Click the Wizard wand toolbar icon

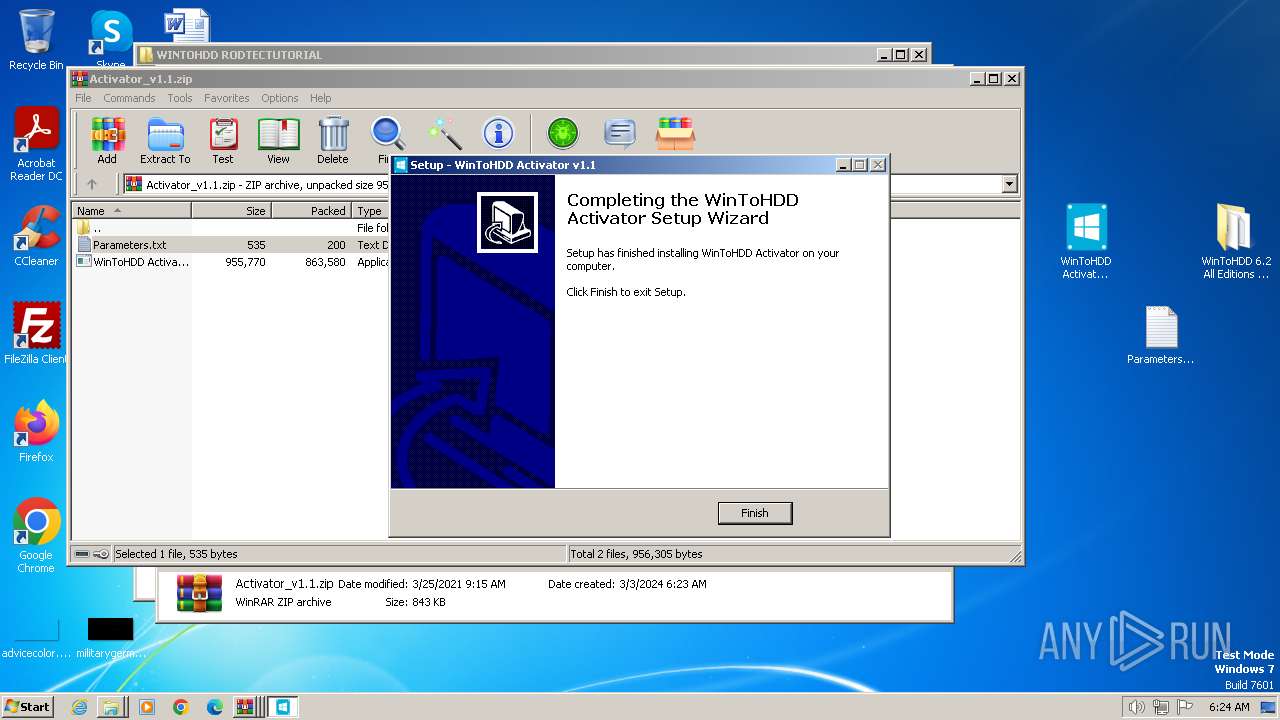[x=444, y=133]
